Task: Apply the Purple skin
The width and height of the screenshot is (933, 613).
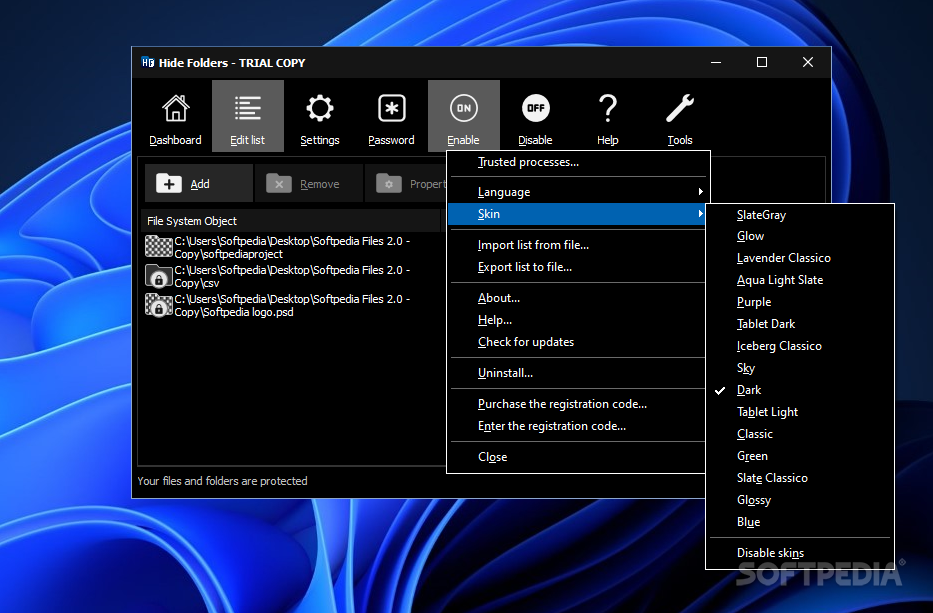Action: click(x=800, y=302)
